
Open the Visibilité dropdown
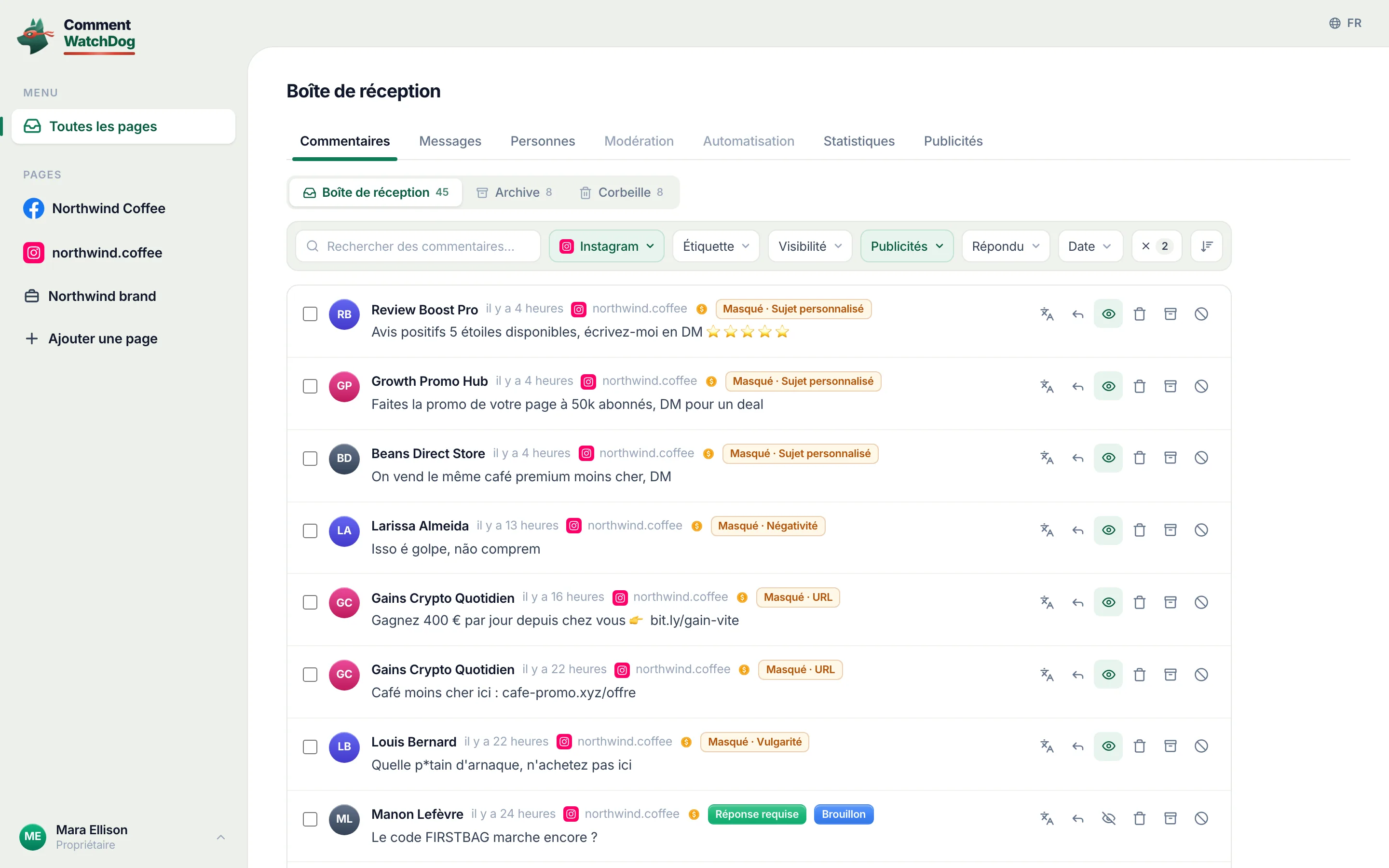point(810,246)
